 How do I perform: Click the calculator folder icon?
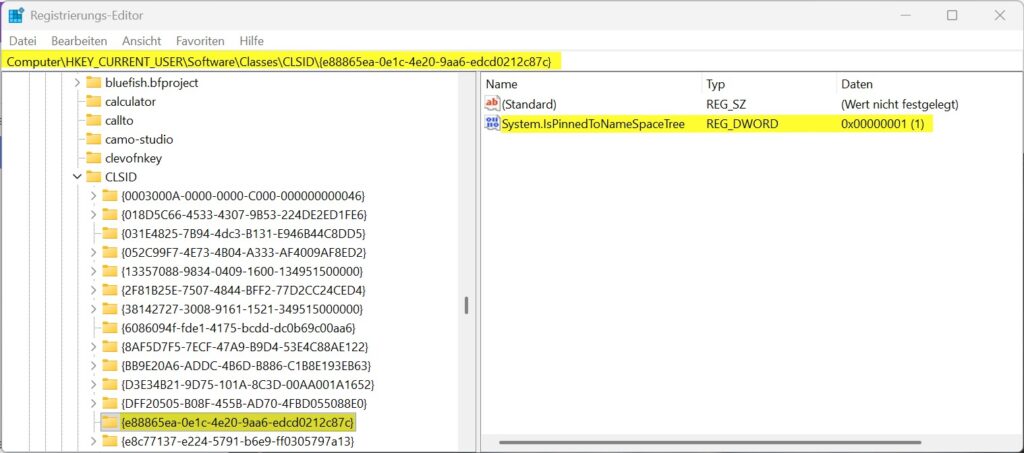[94, 102]
